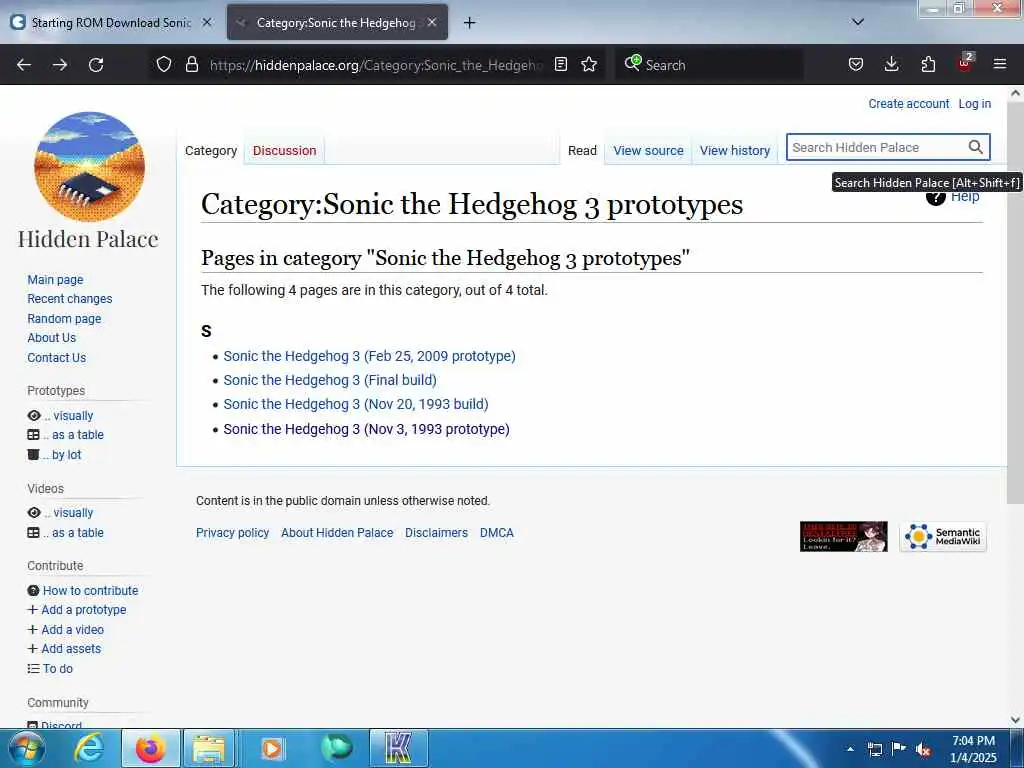
Task: Open the Windows Start button
Action: coord(27,748)
